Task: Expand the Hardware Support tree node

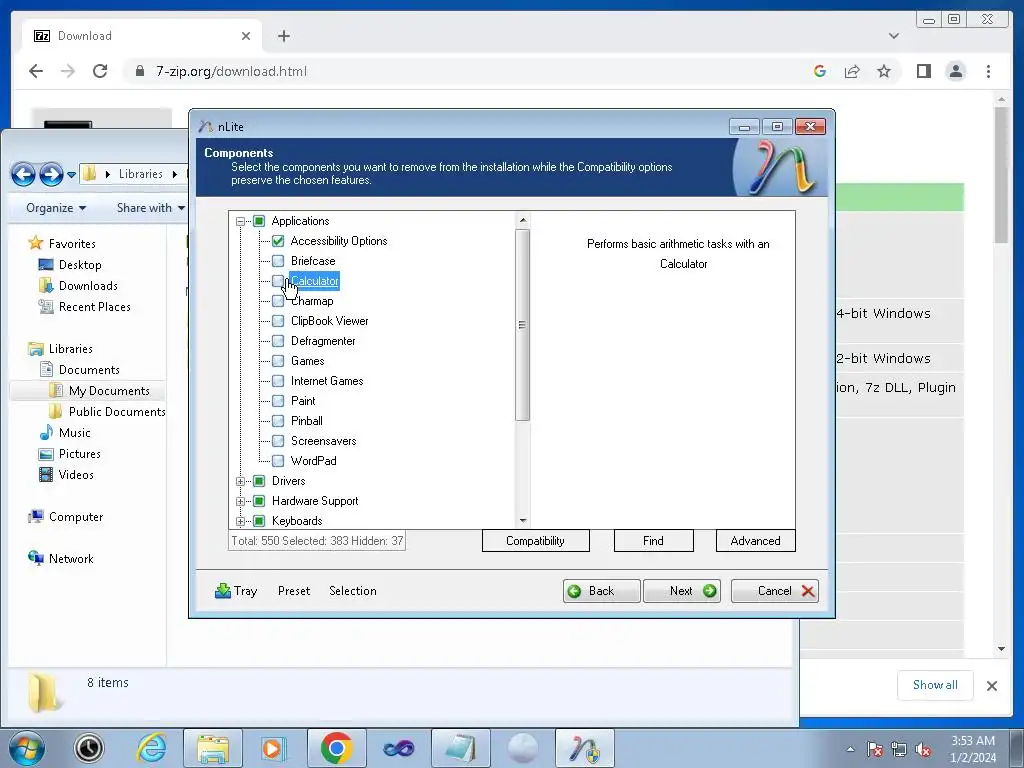Action: [240, 502]
